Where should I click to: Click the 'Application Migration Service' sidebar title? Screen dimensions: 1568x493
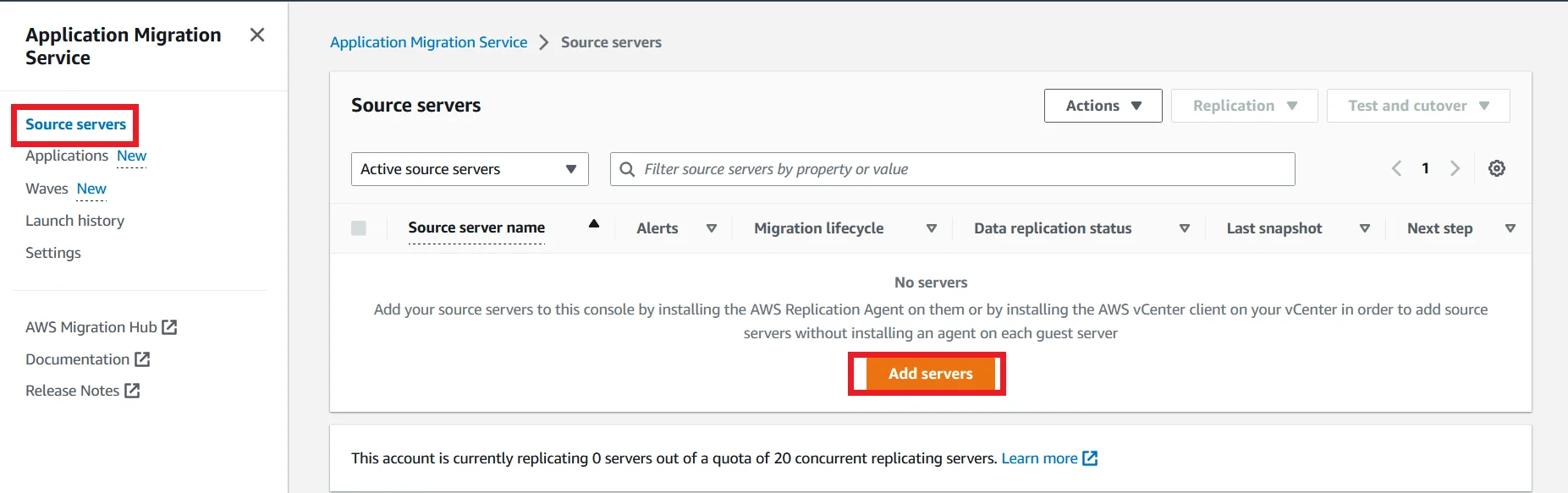[124, 46]
